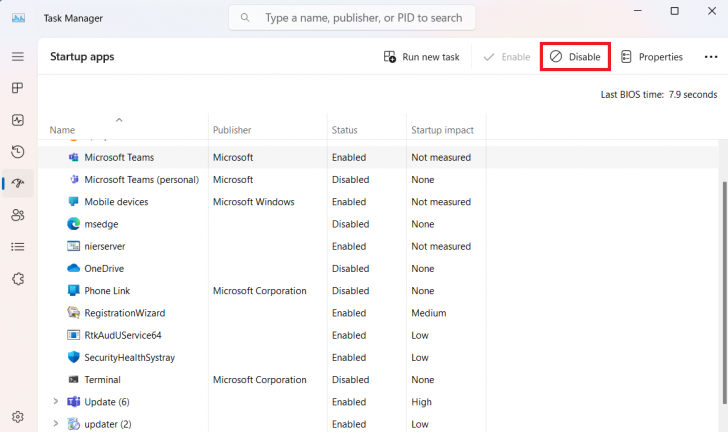Click the search magnifier icon
Screen dimensions: 728x432
tap(245, 18)
